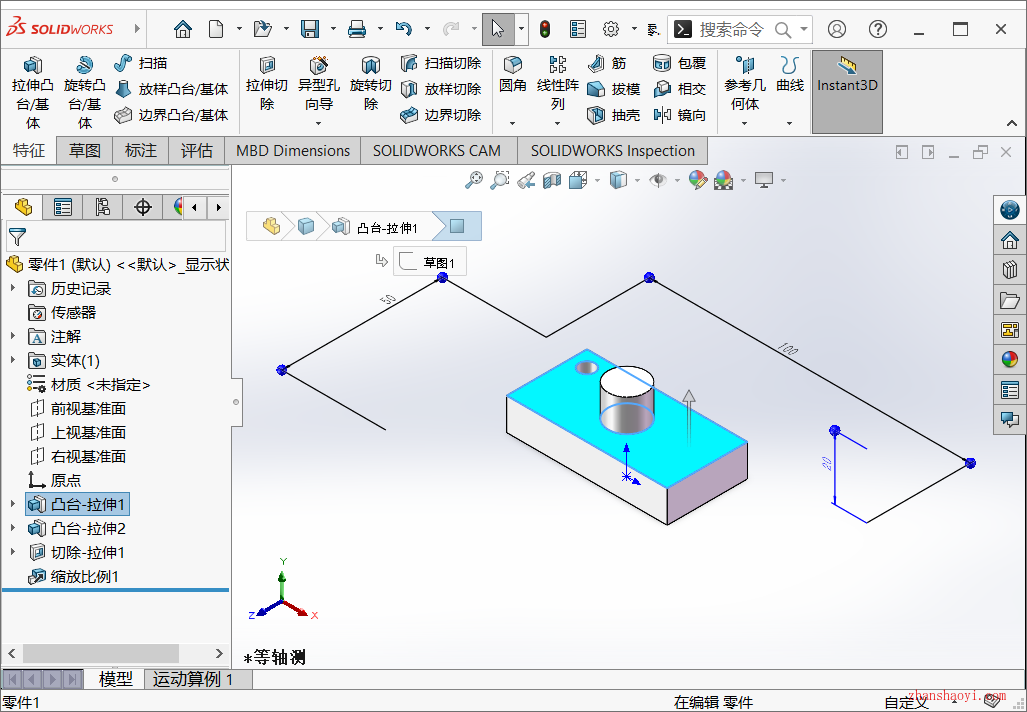Switch to the 特征 tab
The height and width of the screenshot is (712, 1027).
(29, 151)
